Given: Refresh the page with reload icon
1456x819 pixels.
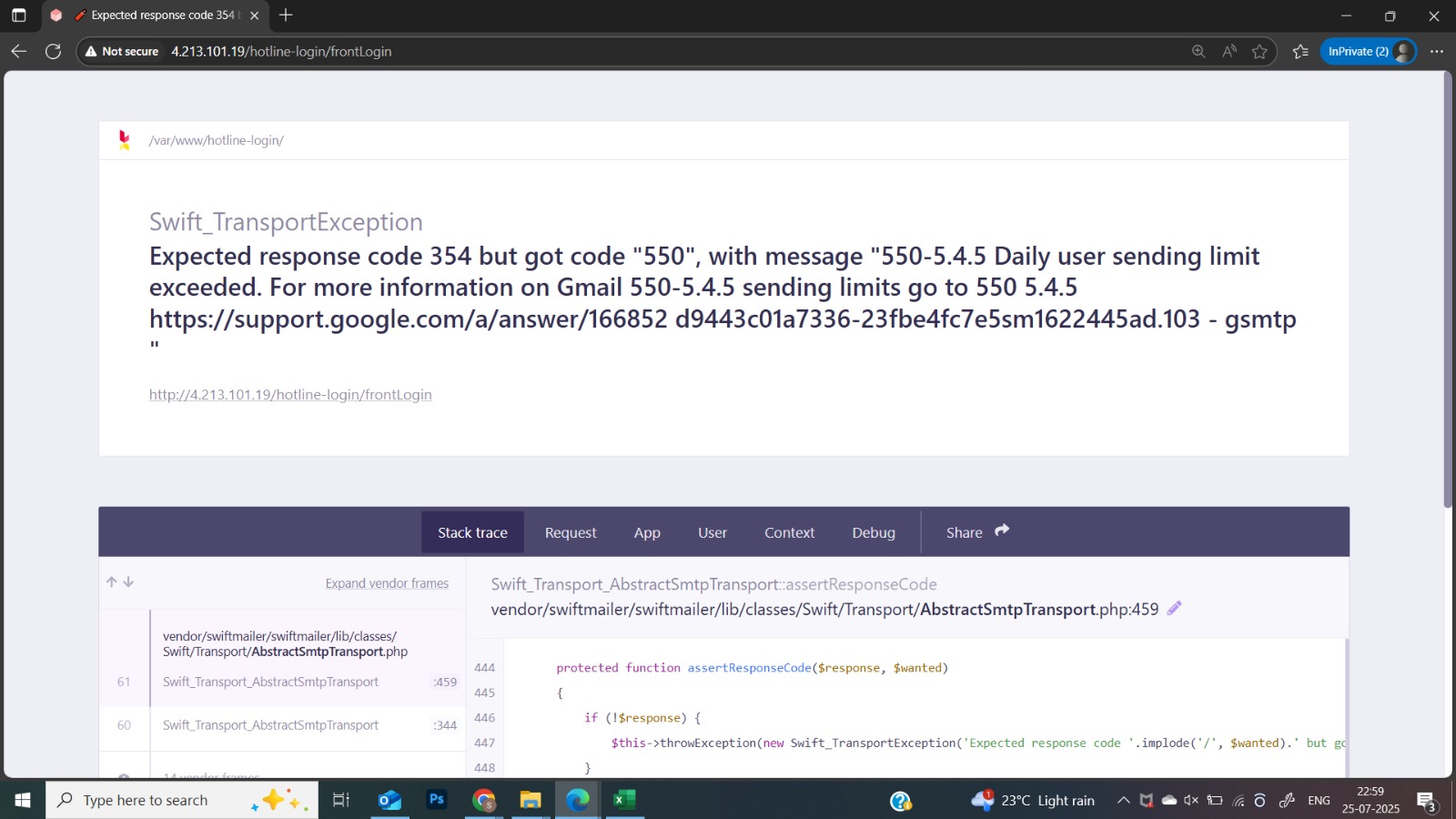Looking at the screenshot, I should [54, 52].
